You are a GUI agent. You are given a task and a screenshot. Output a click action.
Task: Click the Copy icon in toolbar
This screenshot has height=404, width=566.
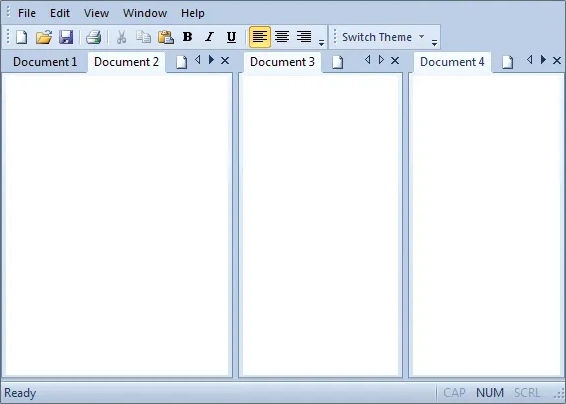coord(143,37)
